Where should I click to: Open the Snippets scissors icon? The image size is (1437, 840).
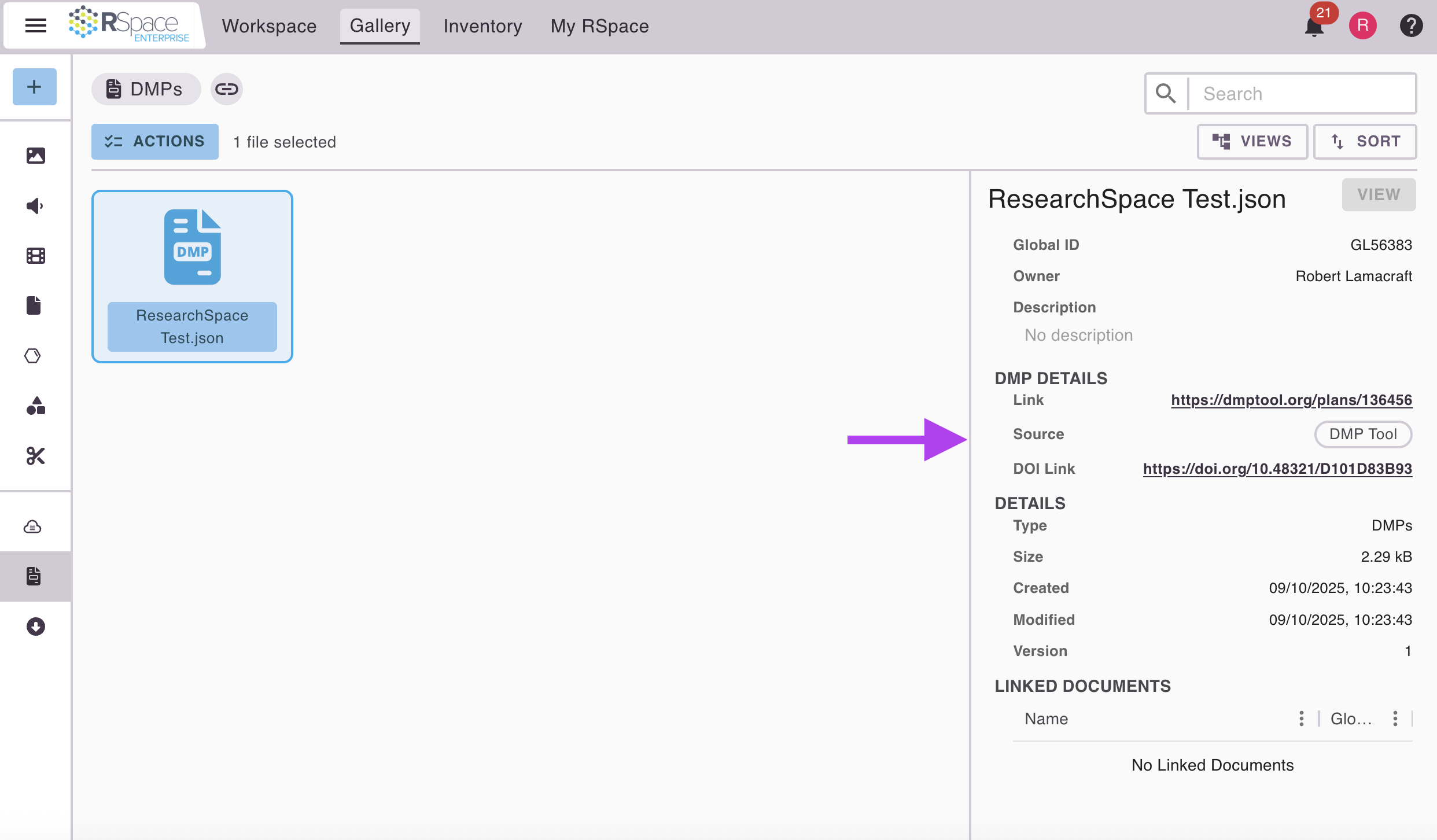click(x=35, y=456)
